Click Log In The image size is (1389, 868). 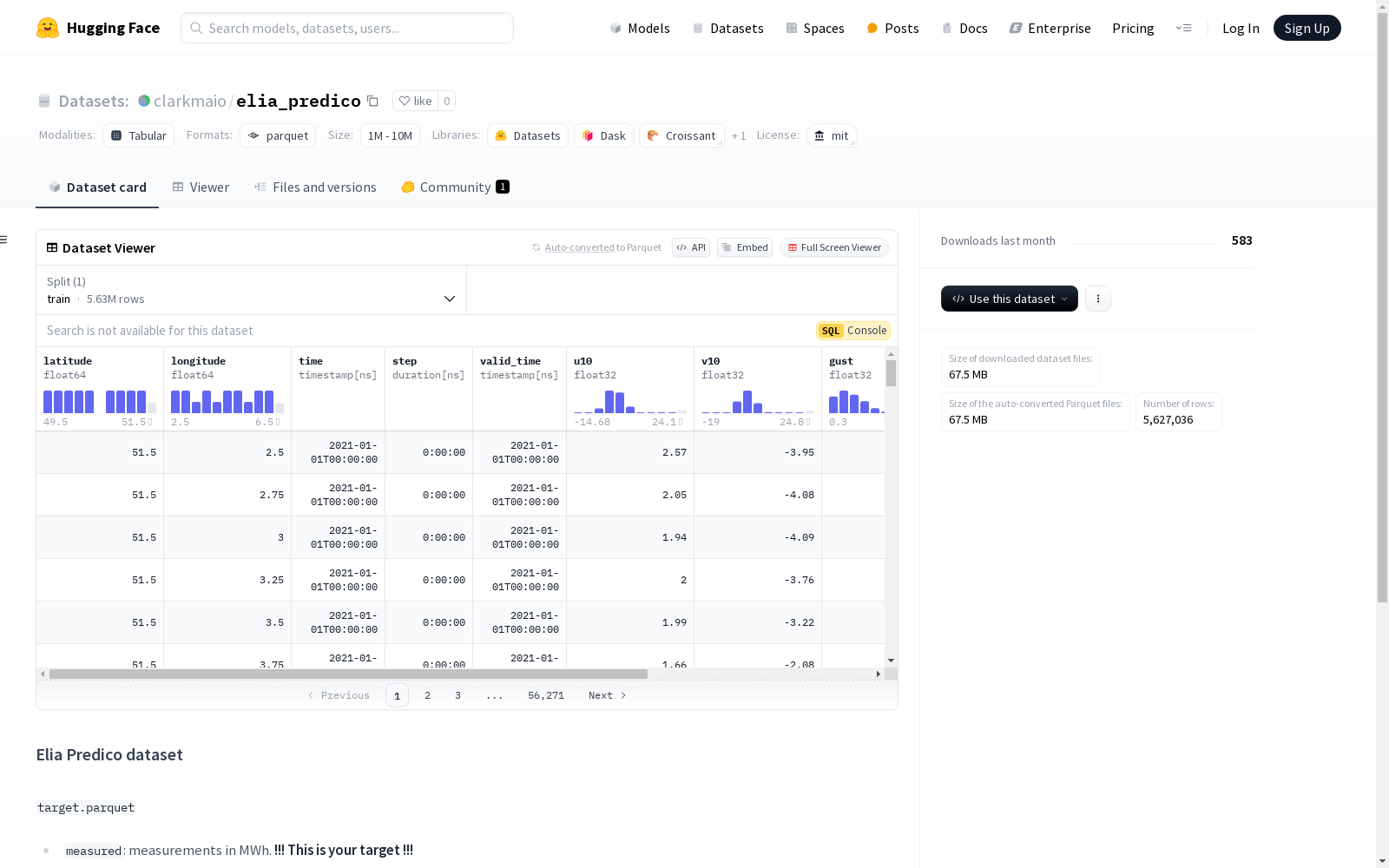click(1241, 28)
